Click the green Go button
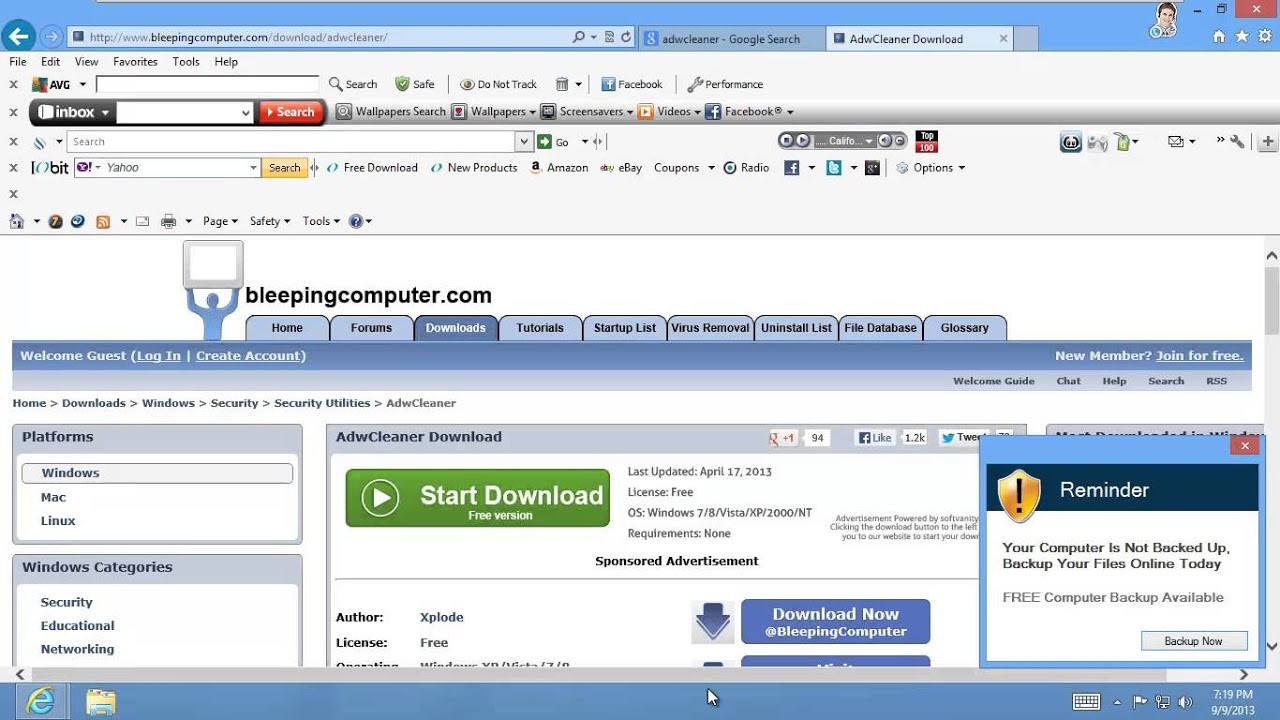The width and height of the screenshot is (1280, 720). (x=554, y=142)
